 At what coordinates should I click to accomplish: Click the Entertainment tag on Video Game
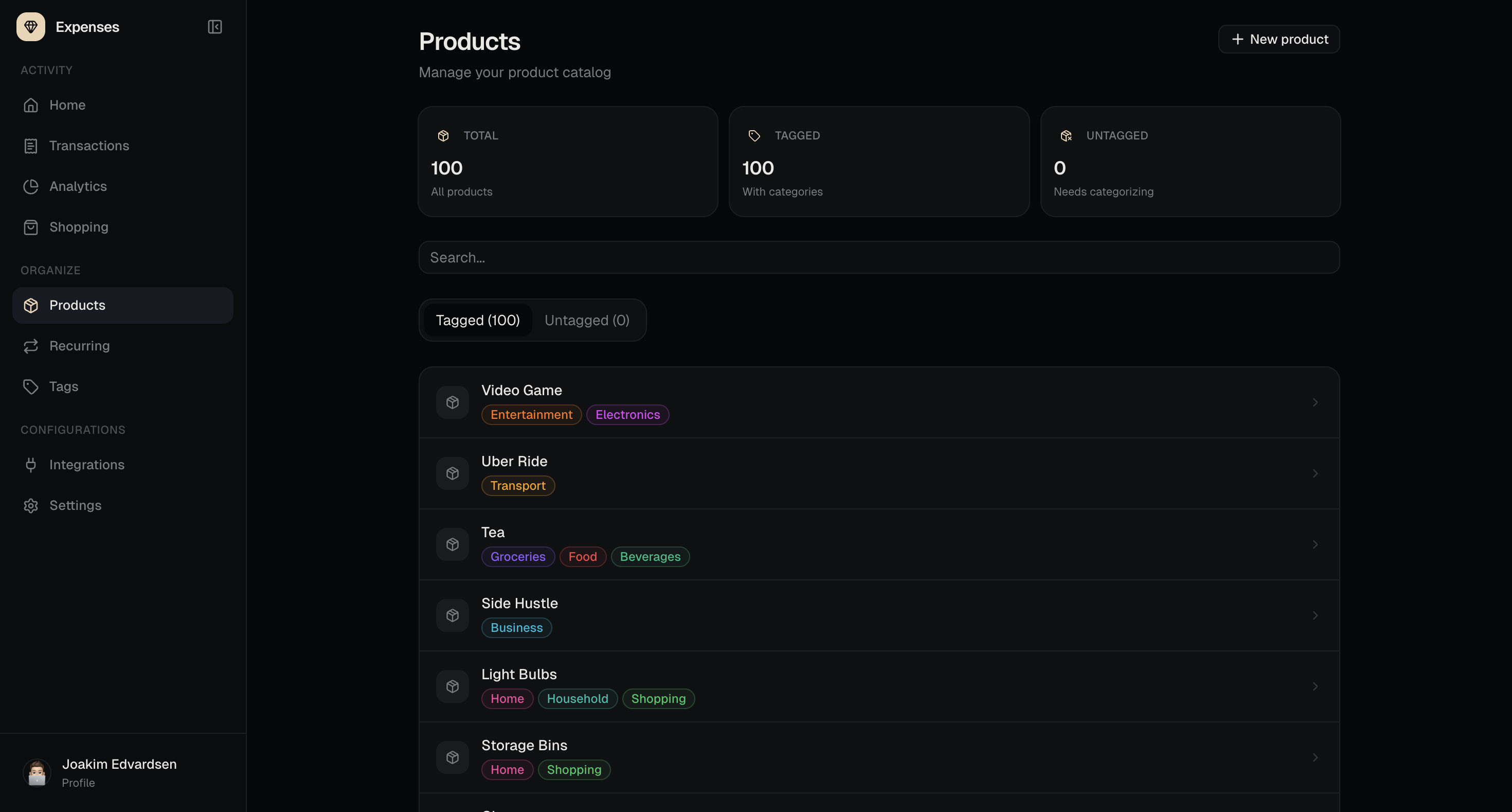tap(531, 415)
